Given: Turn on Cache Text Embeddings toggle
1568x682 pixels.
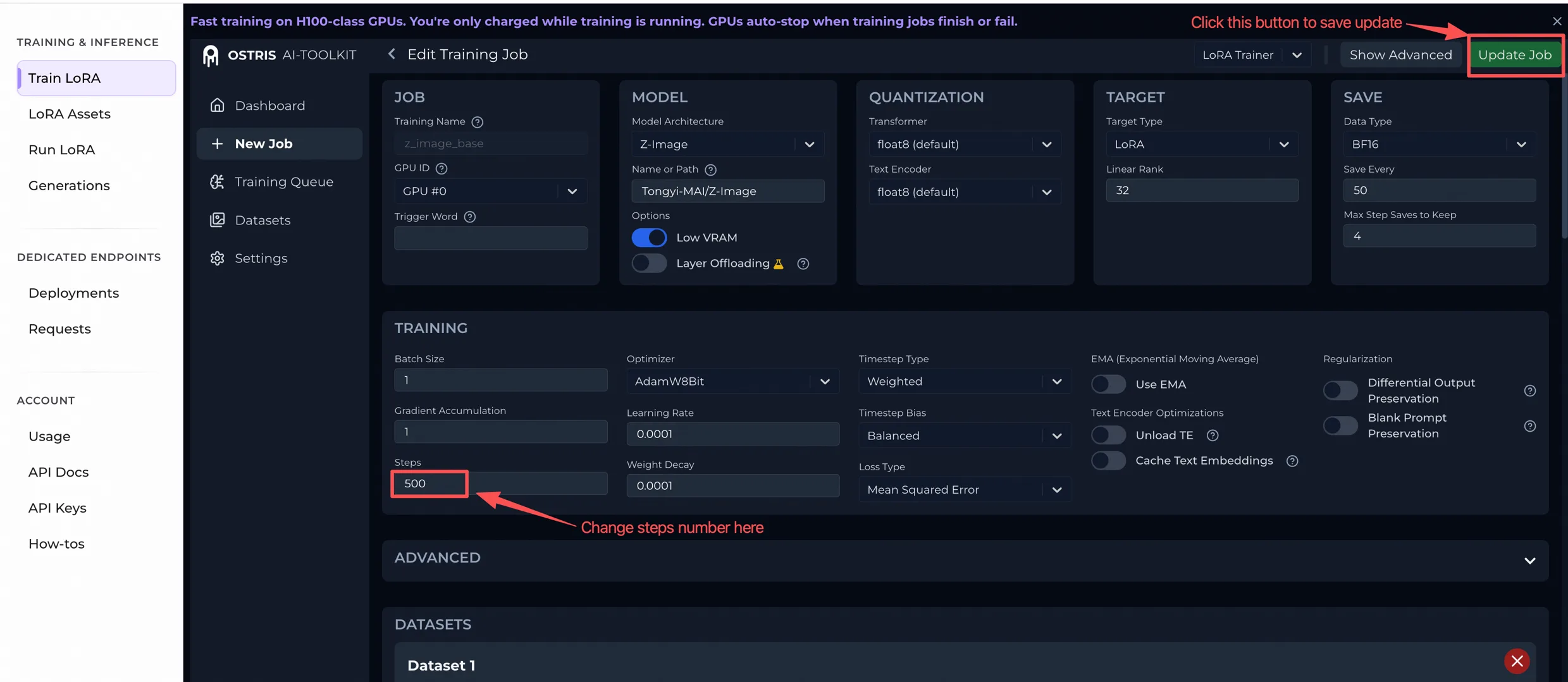Looking at the screenshot, I should [x=1108, y=461].
